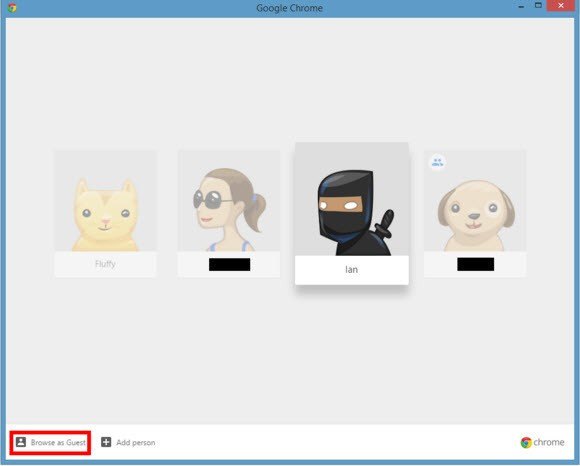Screen dimensions: 580x466
Task: Close the Google Chrome window
Action: (x=561, y=6)
